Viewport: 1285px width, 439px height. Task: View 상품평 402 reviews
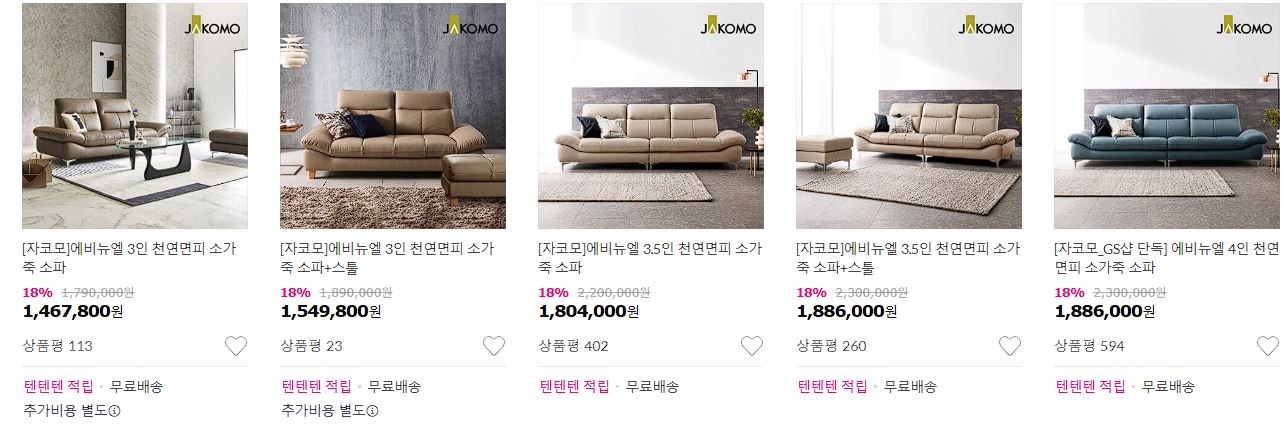[573, 346]
